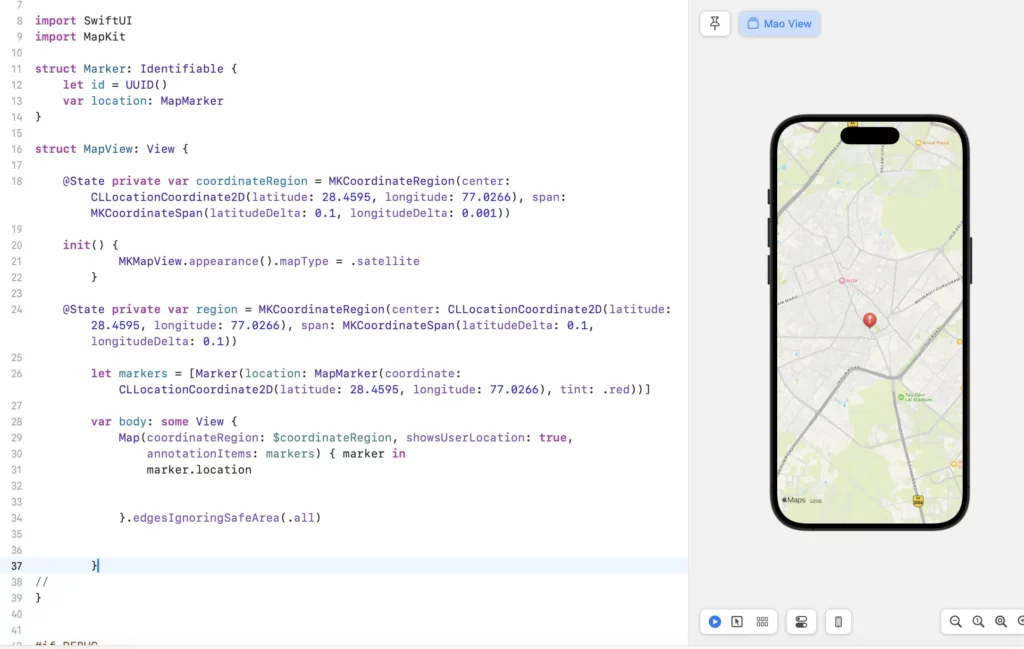Click the Legal link beside the Maps logo
1024x649 pixels.
(x=816, y=501)
